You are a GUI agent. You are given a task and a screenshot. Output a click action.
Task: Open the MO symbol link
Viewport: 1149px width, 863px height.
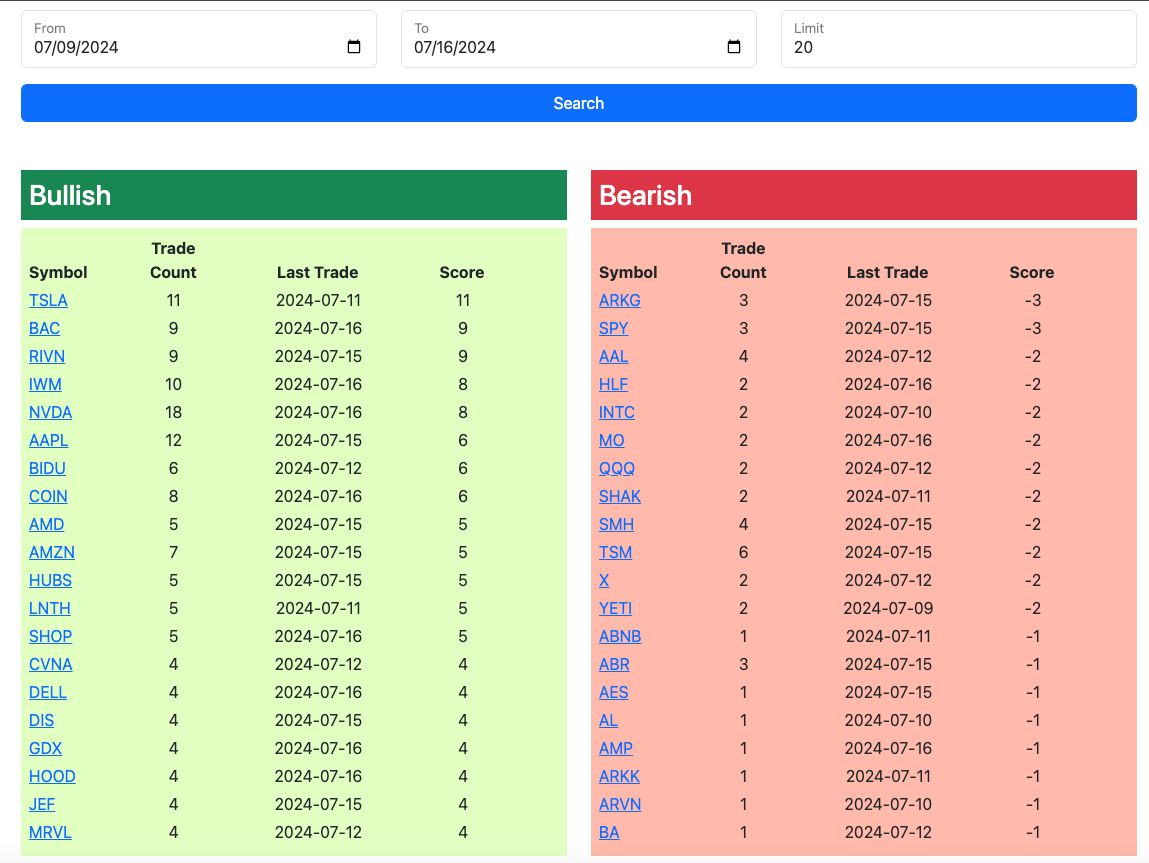[x=612, y=440]
